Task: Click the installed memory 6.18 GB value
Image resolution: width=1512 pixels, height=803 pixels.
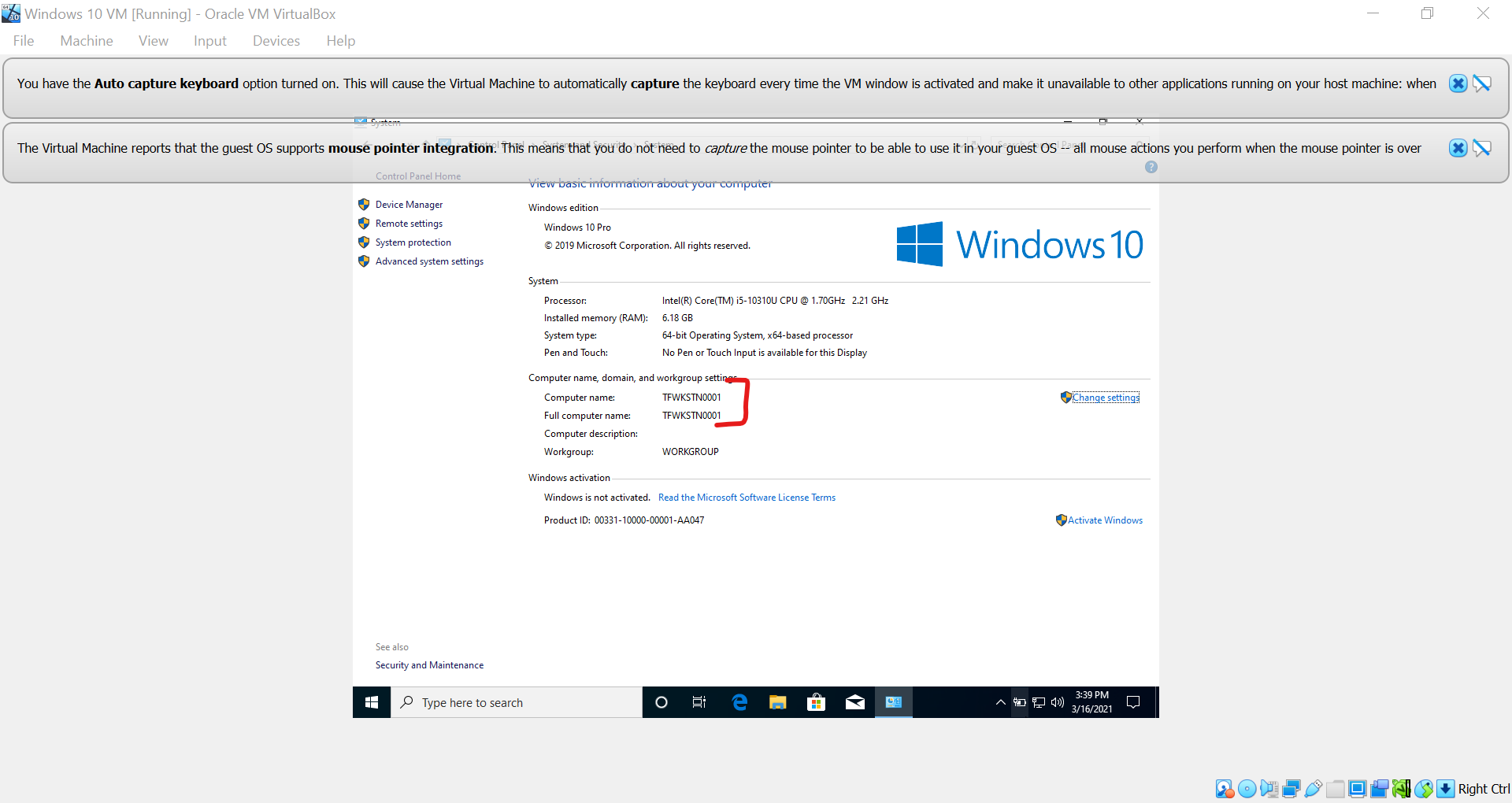Action: (677, 318)
